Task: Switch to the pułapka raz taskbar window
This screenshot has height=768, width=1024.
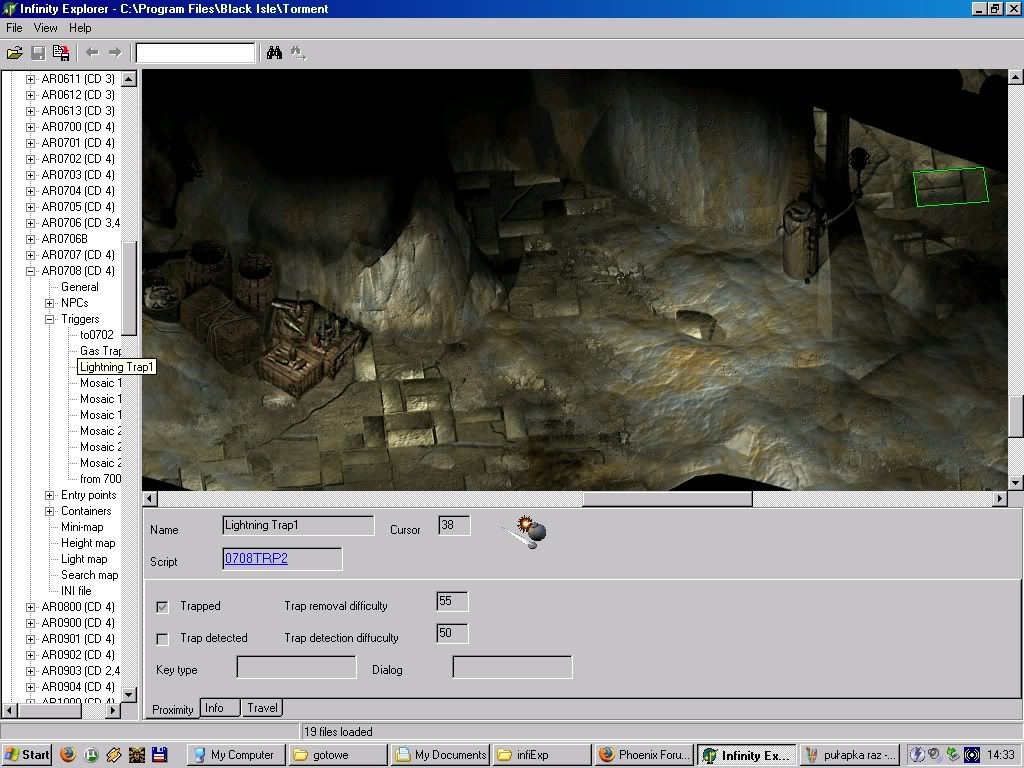Action: [851, 755]
